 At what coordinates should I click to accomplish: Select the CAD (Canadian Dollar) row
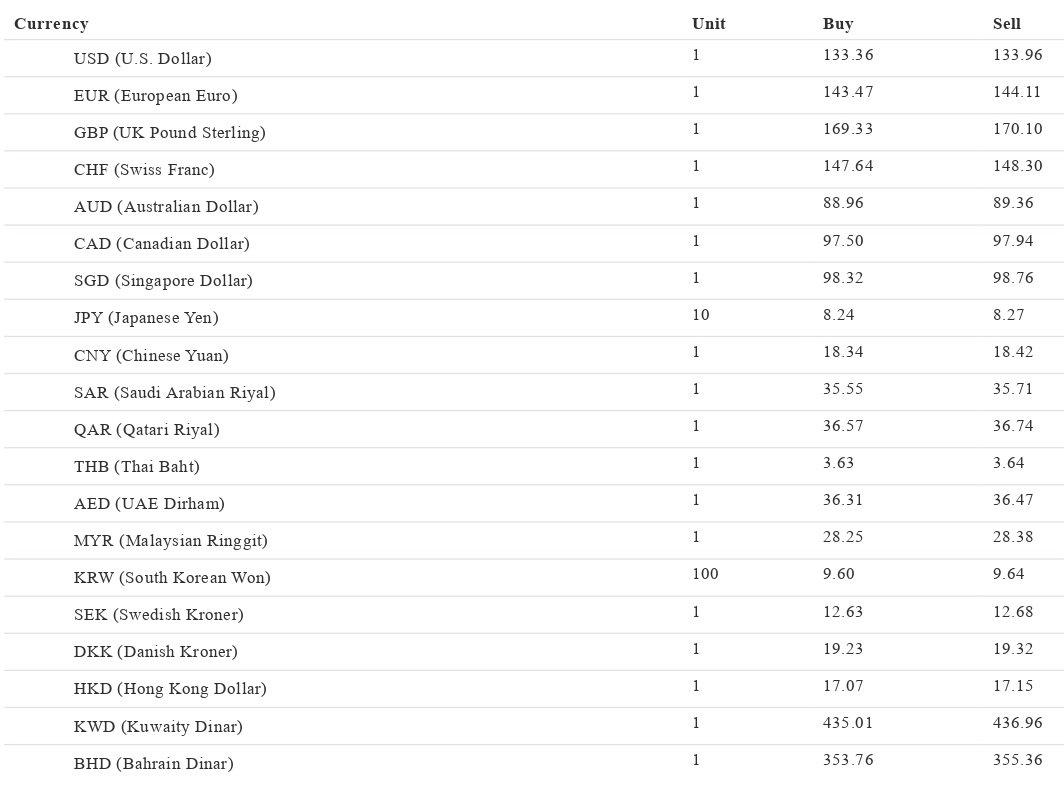click(x=161, y=244)
